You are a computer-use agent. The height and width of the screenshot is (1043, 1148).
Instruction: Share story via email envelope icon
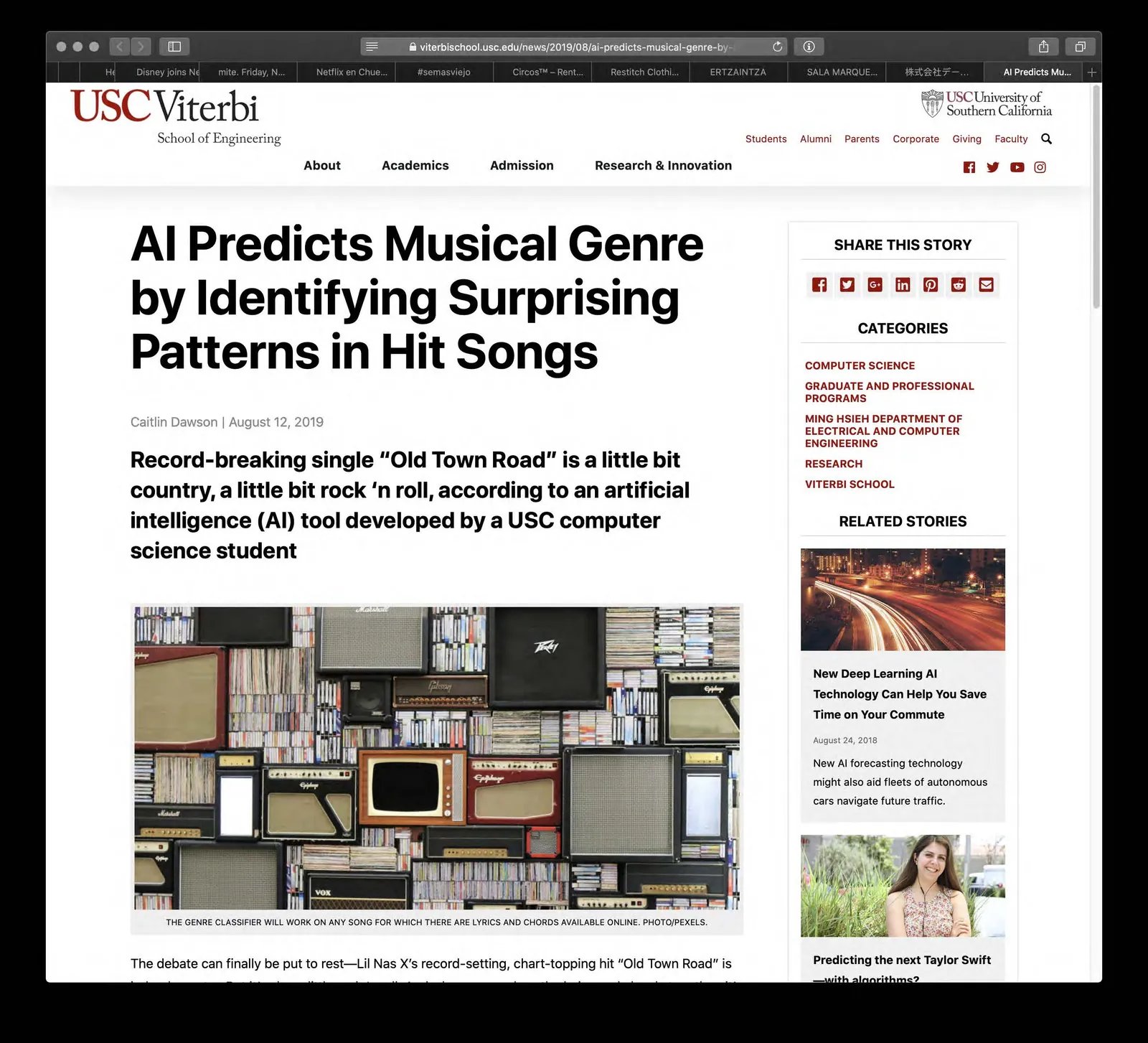[987, 285]
